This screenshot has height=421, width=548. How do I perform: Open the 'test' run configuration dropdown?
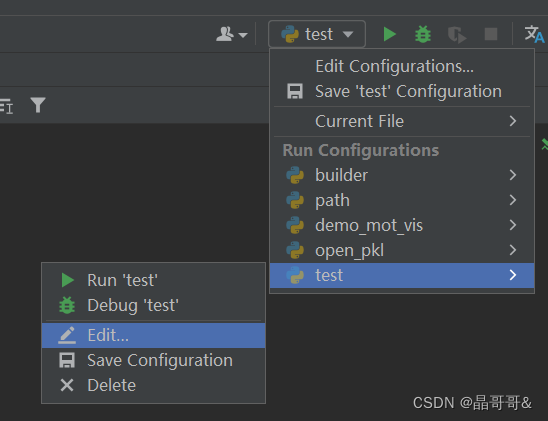point(317,34)
